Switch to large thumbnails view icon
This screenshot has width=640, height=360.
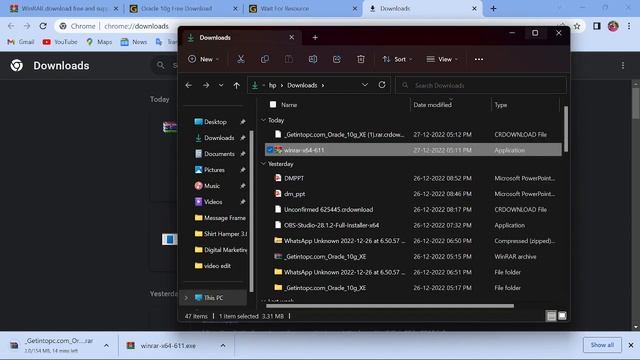pos(562,316)
